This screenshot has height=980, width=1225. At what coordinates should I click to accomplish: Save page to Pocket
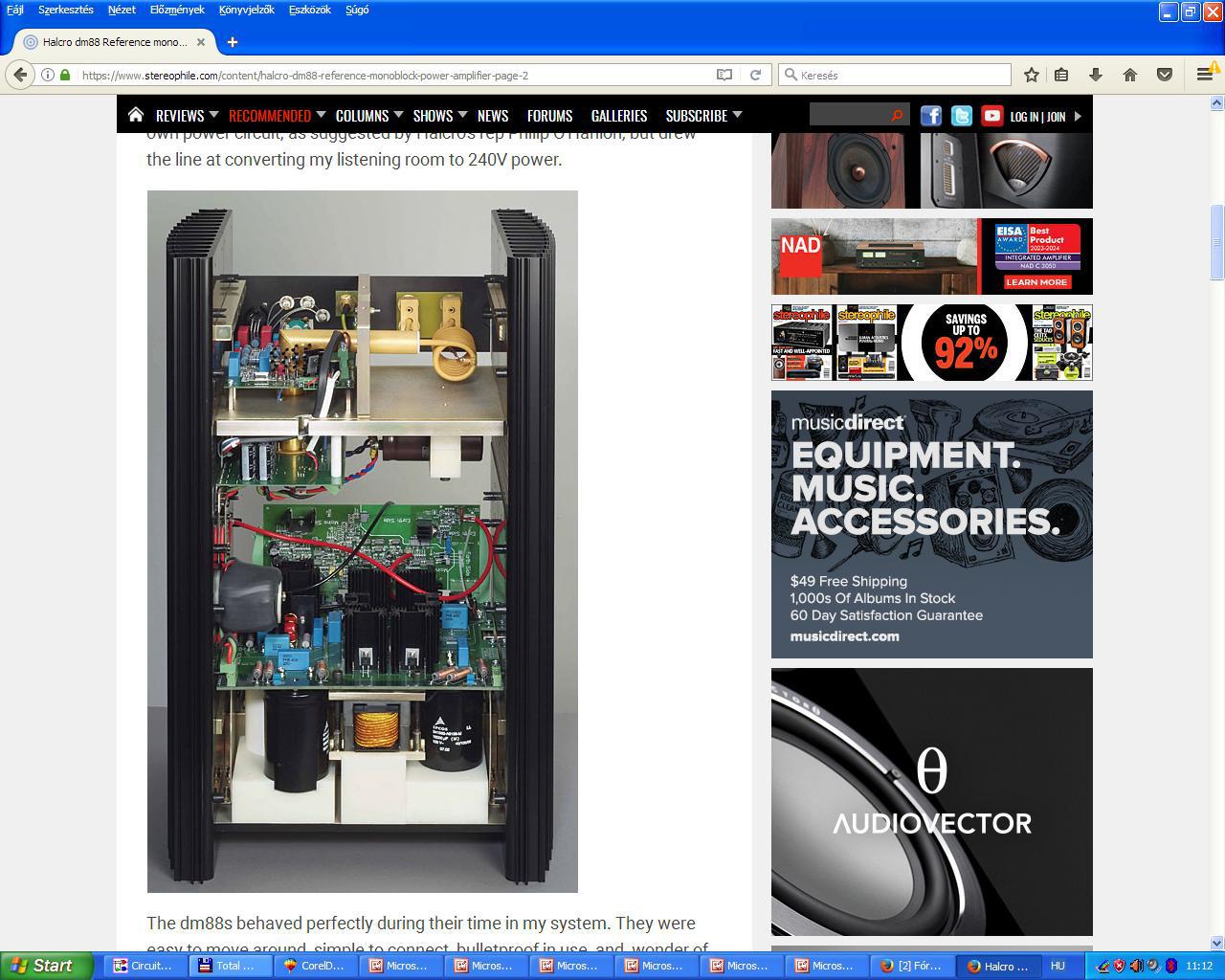click(x=1165, y=75)
